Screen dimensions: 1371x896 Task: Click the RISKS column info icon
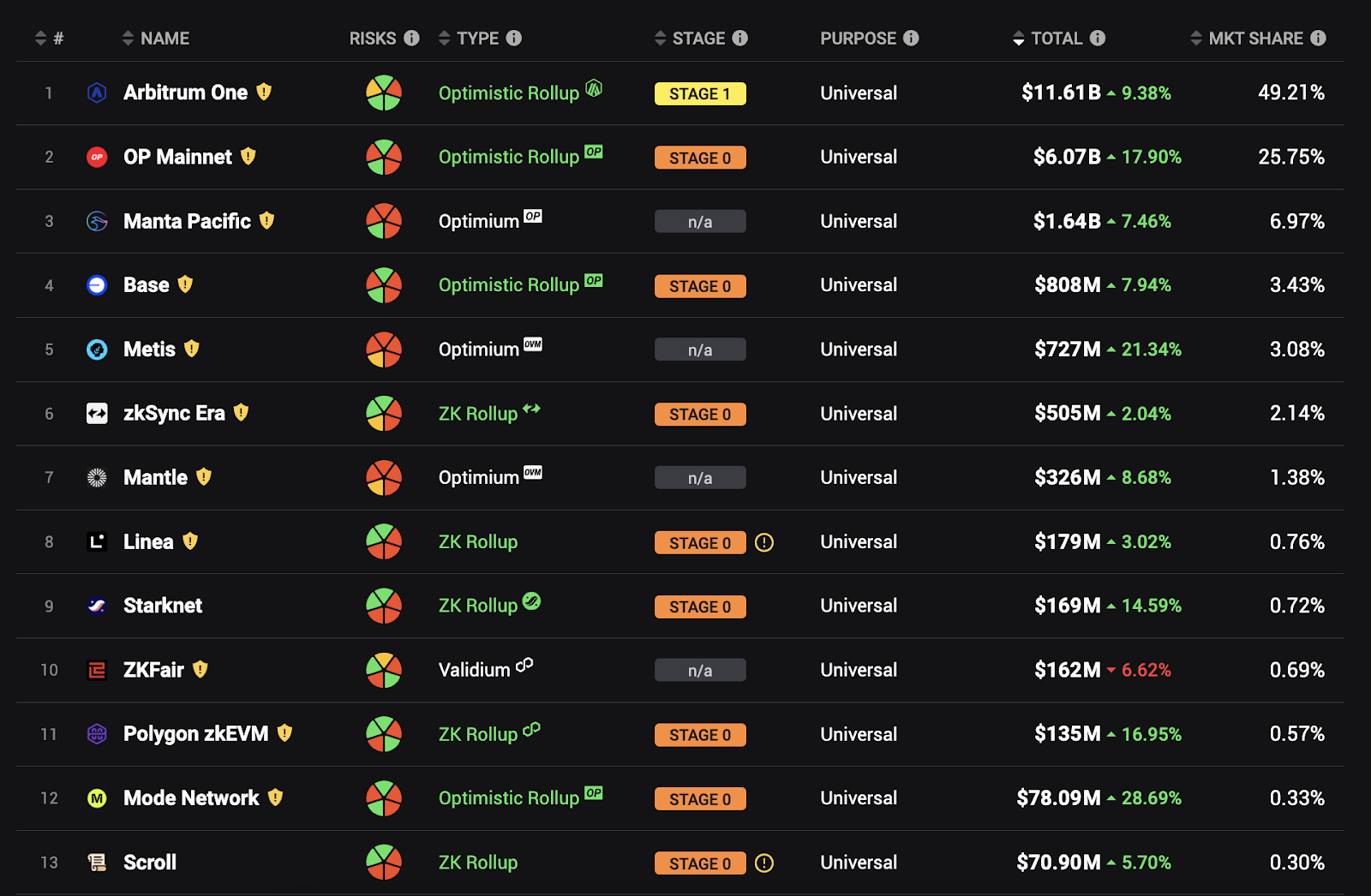[411, 39]
